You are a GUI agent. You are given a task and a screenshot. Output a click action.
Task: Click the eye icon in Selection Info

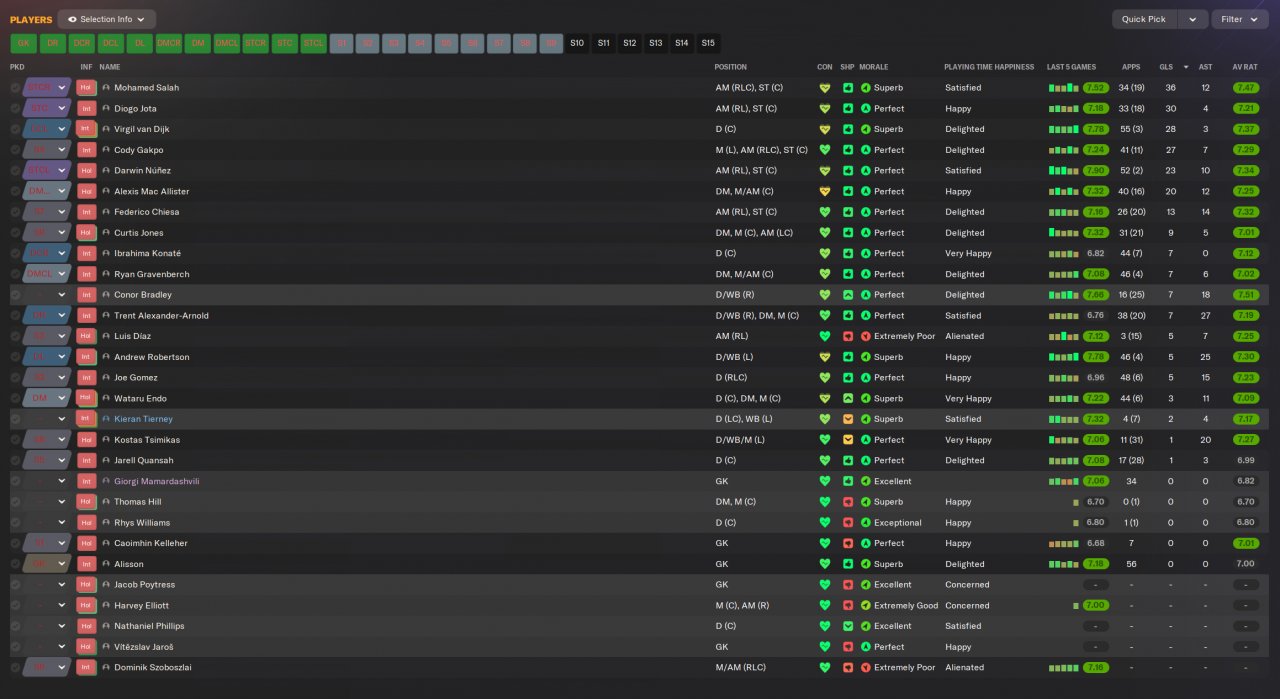(72, 19)
